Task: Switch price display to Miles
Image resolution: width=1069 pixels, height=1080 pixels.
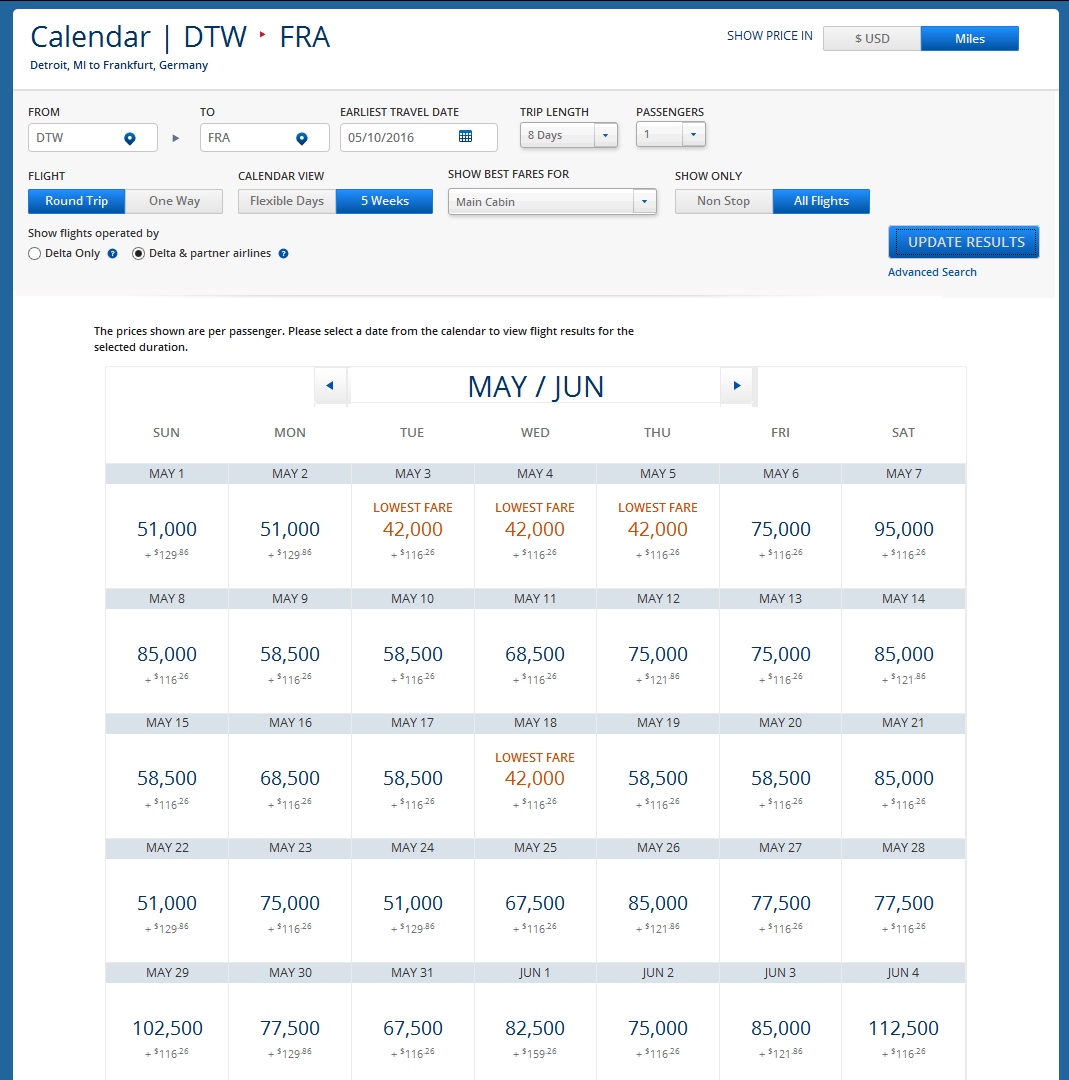Action: [x=969, y=39]
